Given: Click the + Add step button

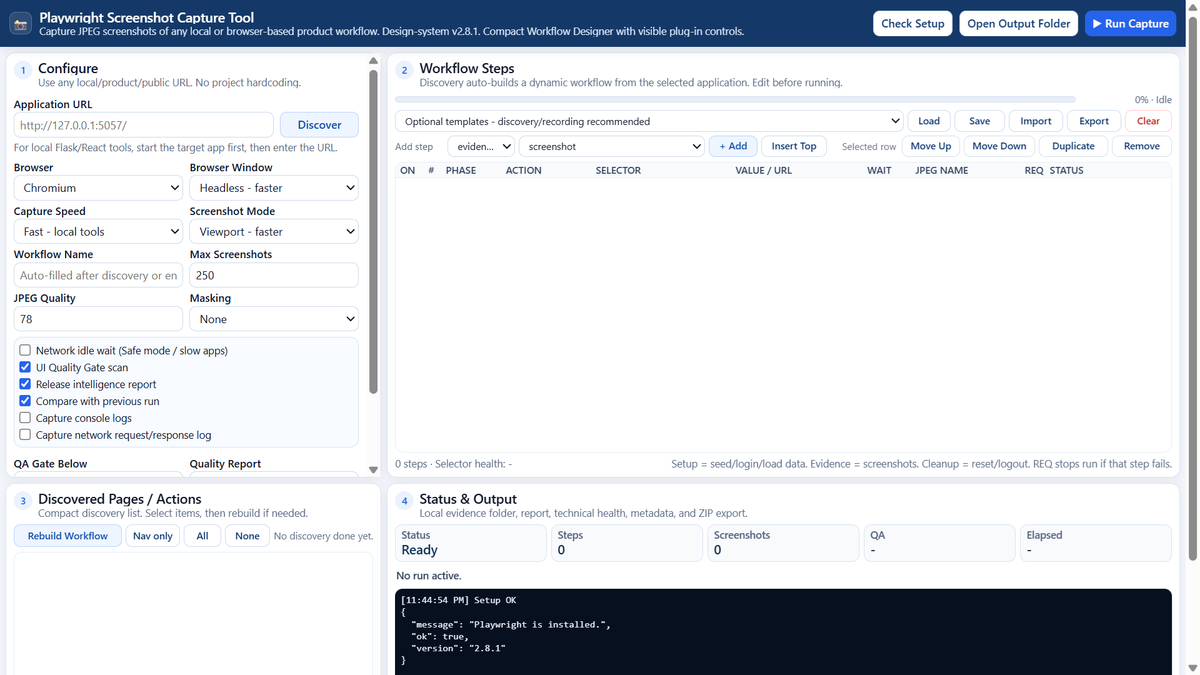Looking at the screenshot, I should [733, 146].
